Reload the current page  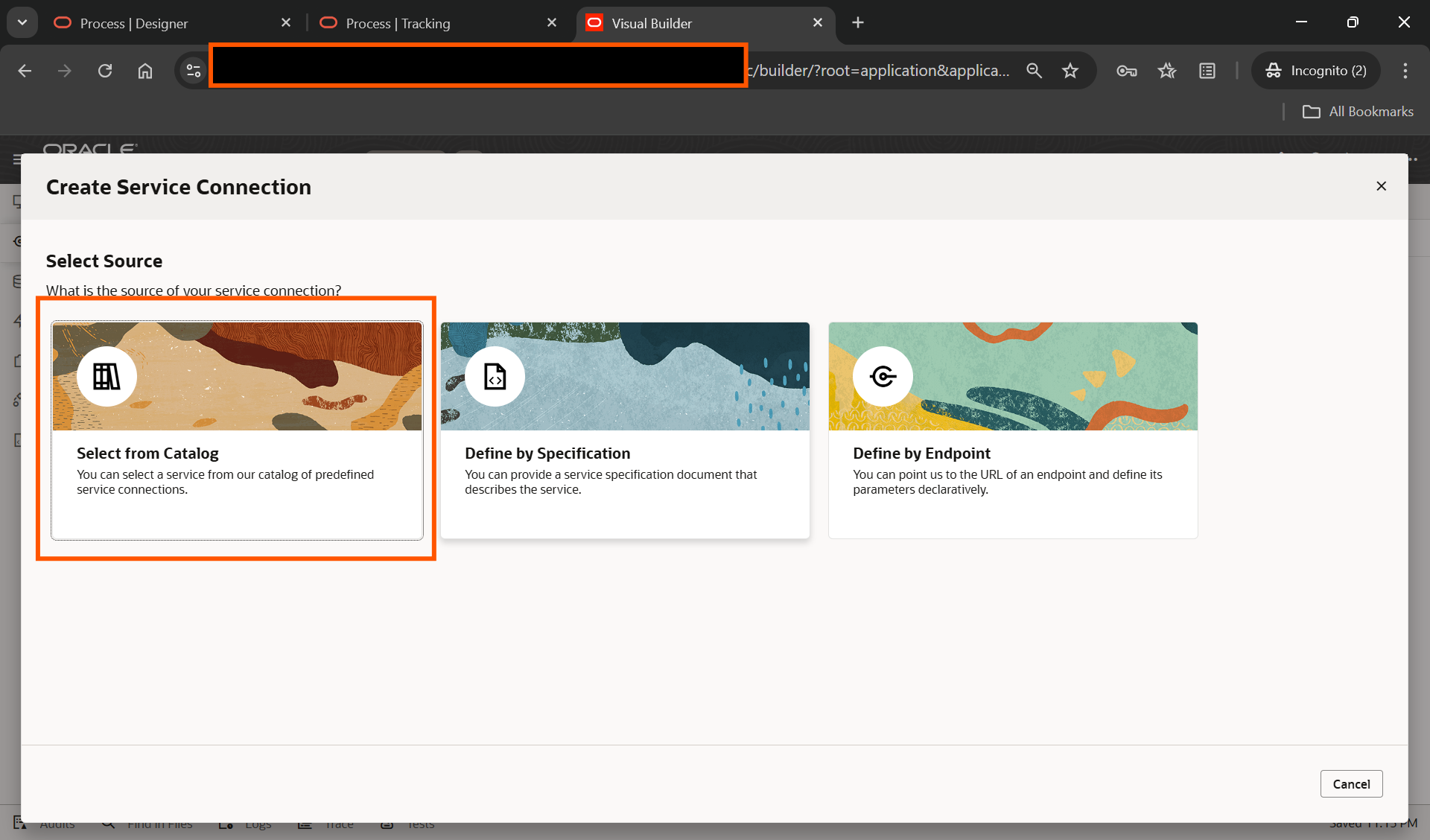tap(105, 71)
